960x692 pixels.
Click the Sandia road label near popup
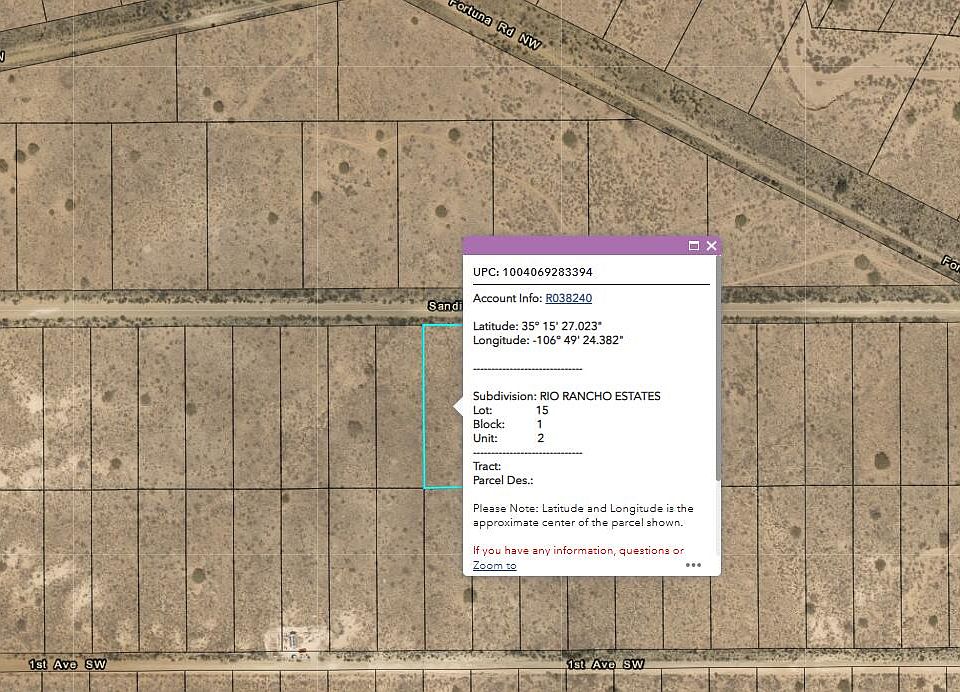[446, 305]
